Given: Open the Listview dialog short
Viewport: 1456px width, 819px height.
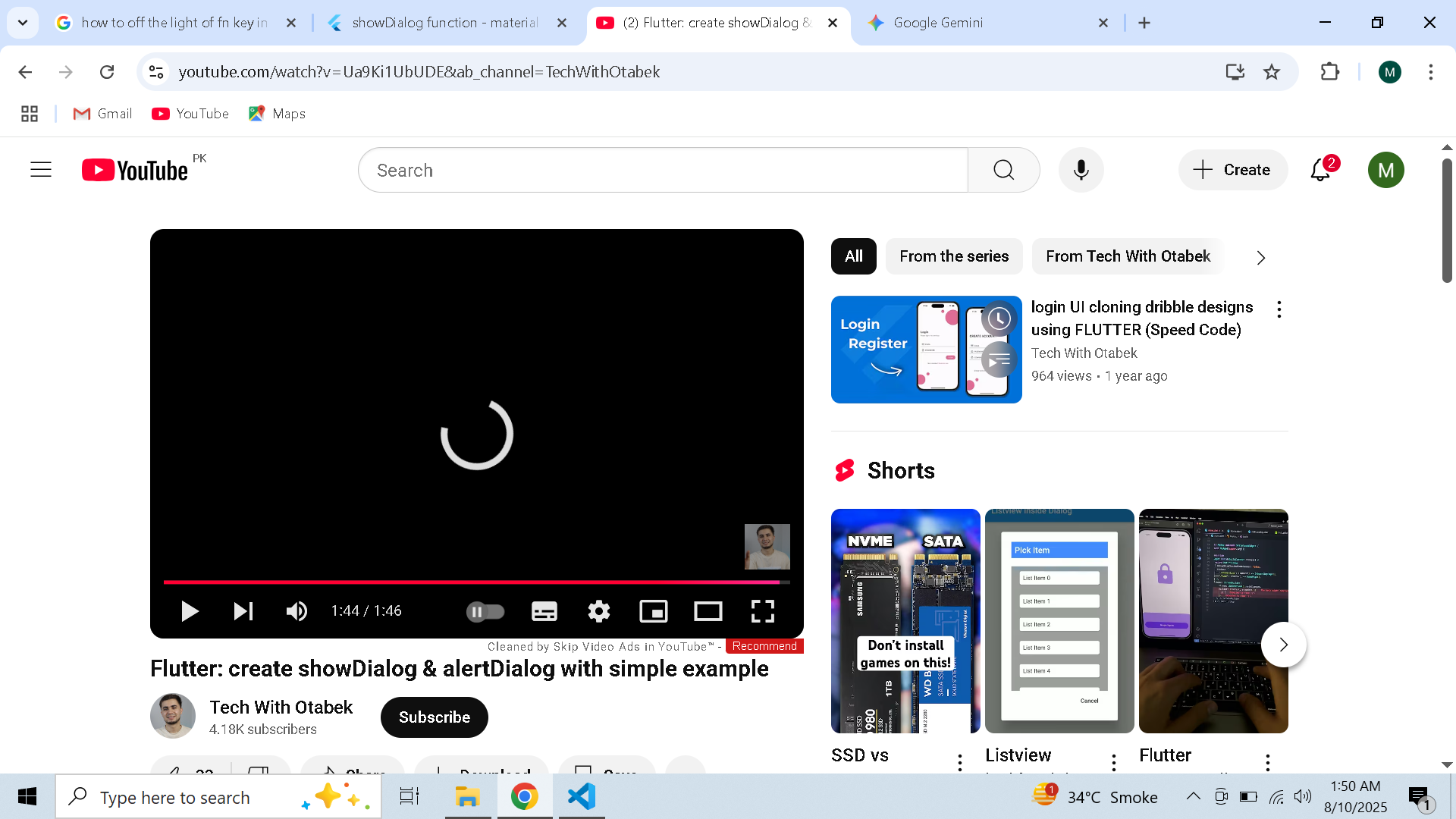Looking at the screenshot, I should (1059, 621).
